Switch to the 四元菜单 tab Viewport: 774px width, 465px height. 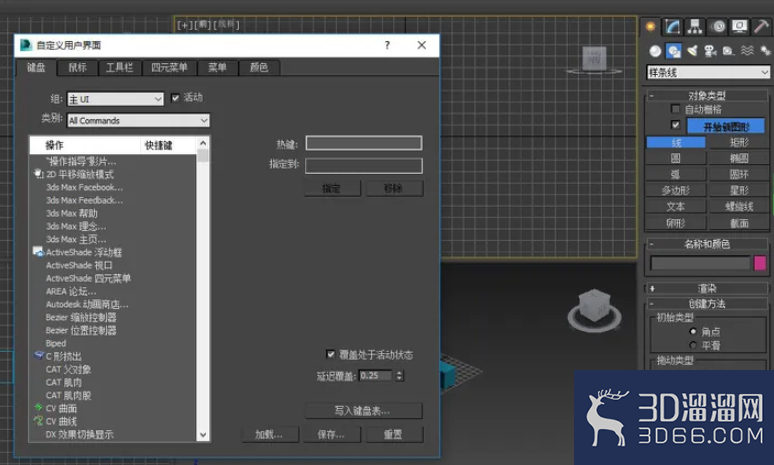pos(169,68)
